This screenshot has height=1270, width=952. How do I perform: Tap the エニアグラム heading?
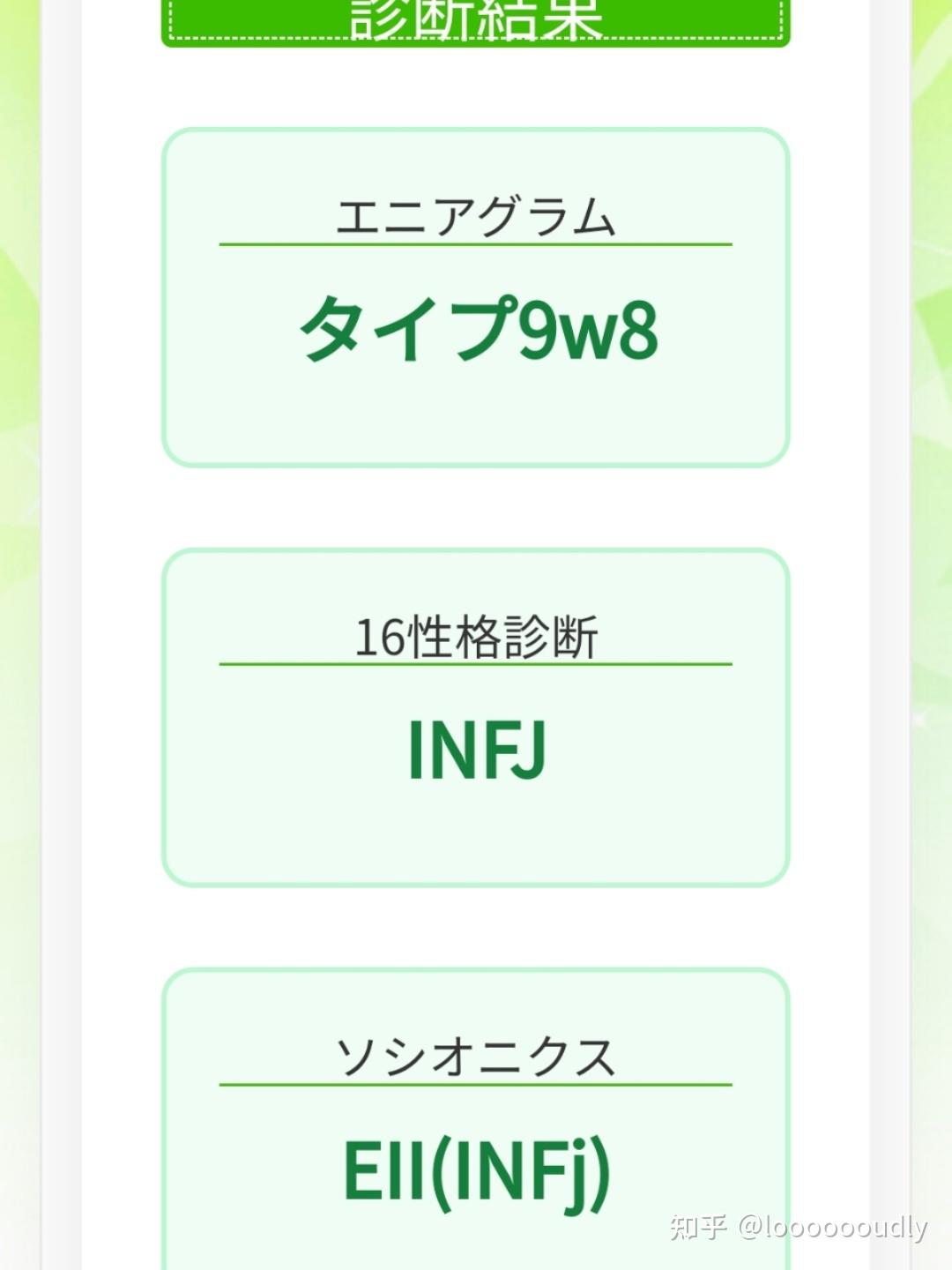coord(475,216)
